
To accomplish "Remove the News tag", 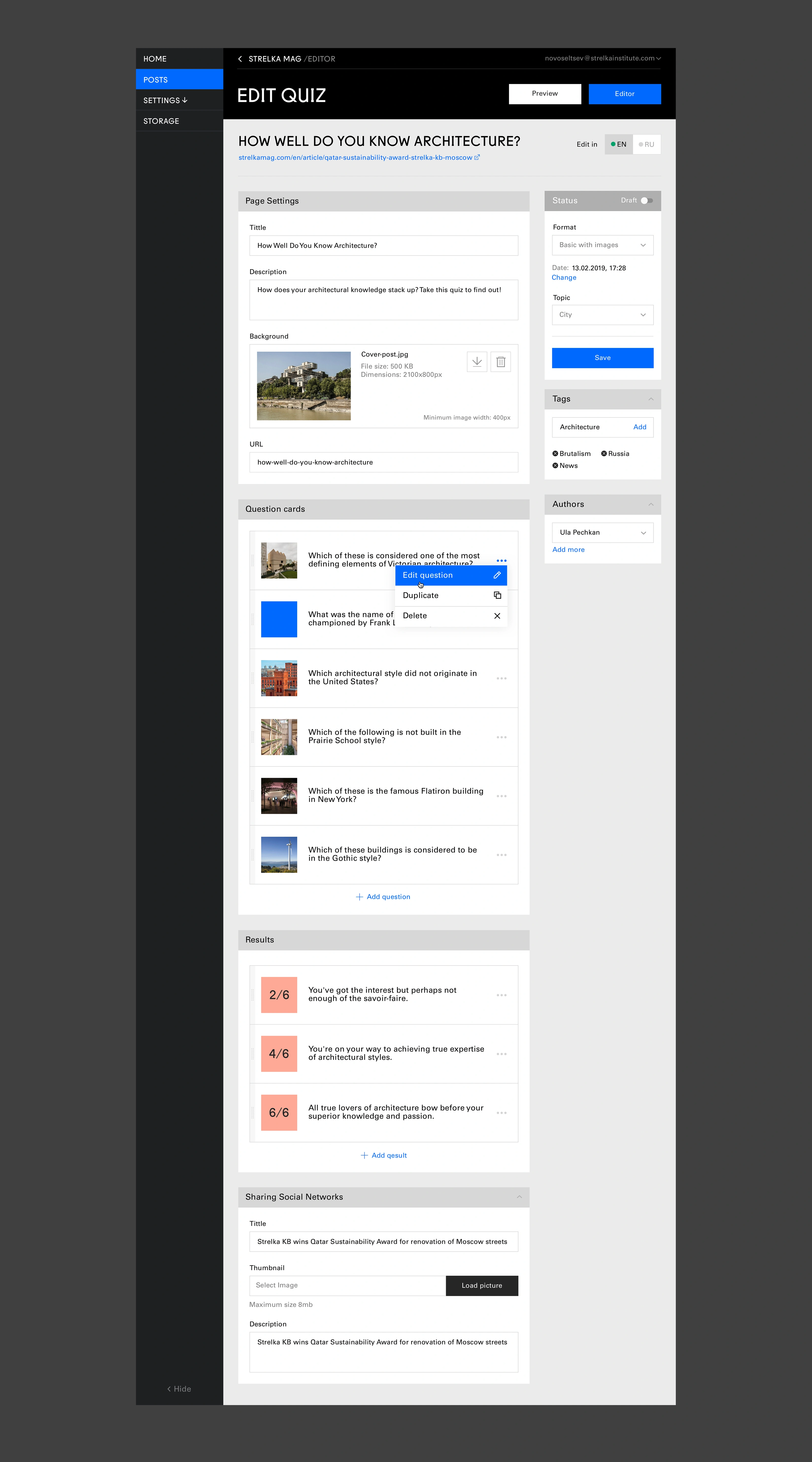I will 555,465.
